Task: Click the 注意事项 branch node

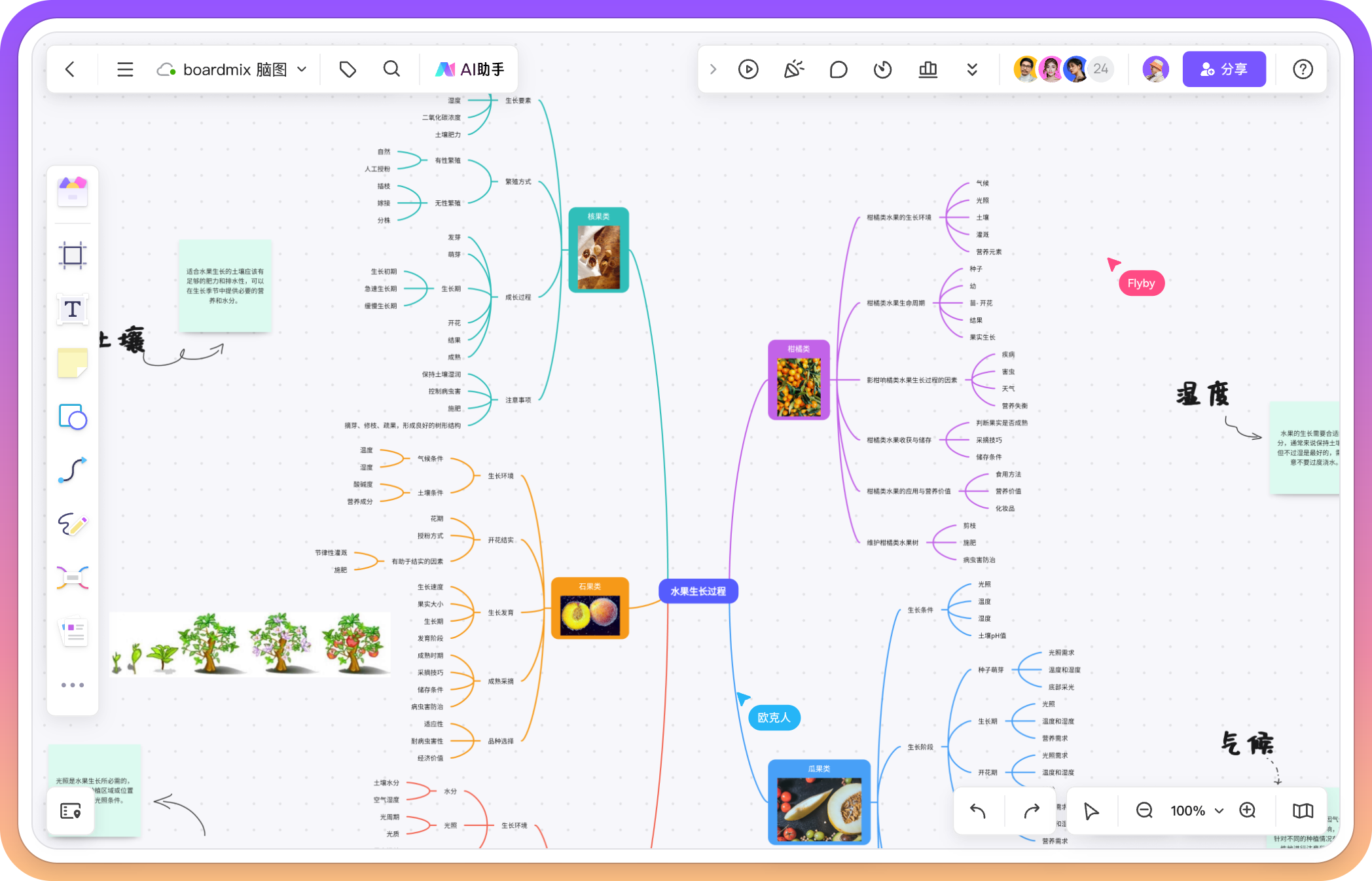Action: (518, 400)
